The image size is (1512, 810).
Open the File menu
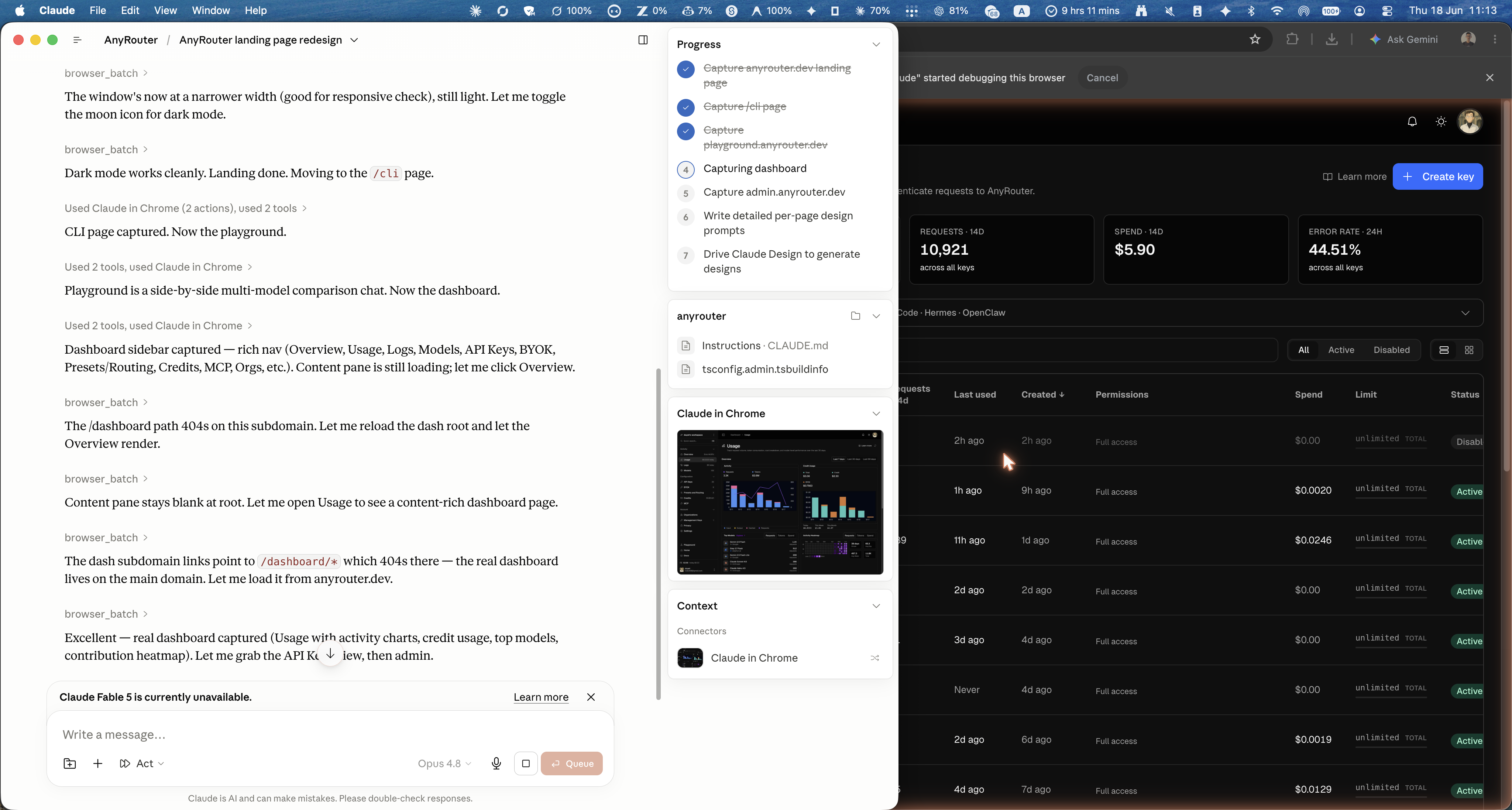pos(97,11)
